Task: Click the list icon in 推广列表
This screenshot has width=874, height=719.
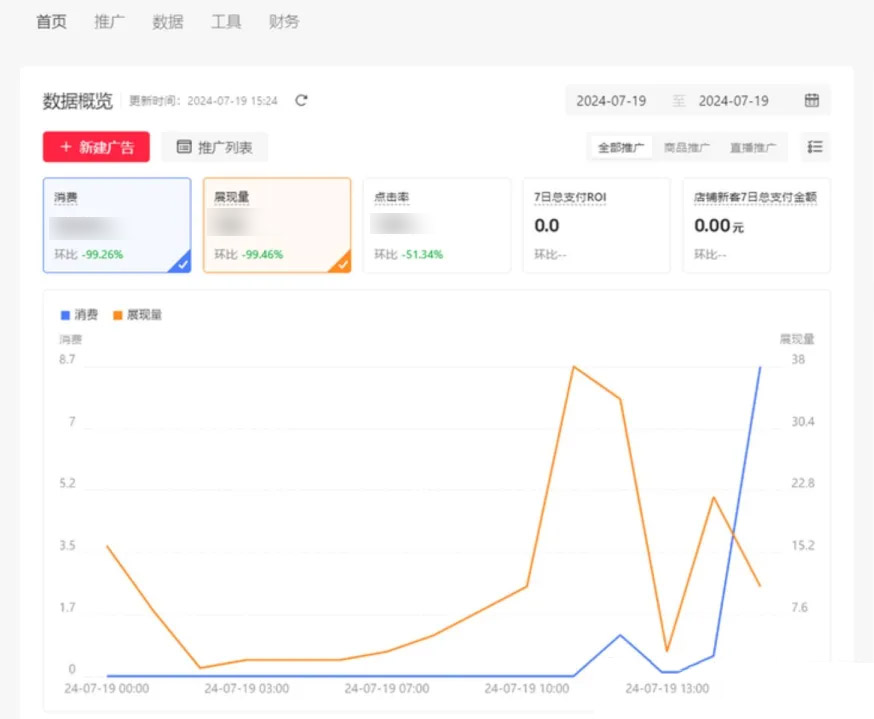Action: pos(184,147)
